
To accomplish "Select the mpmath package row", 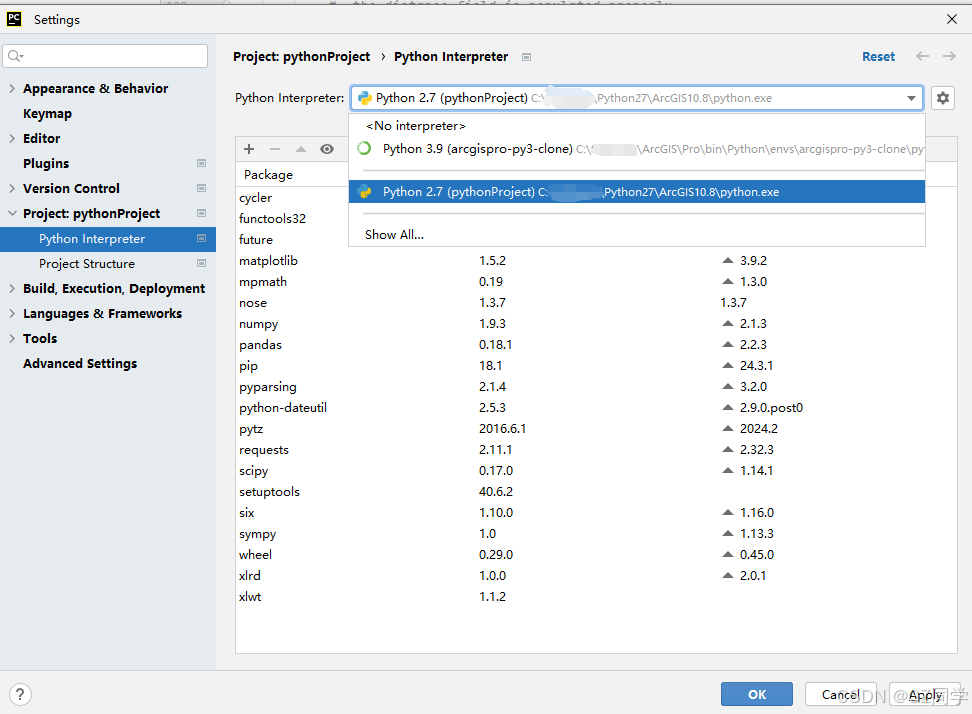I will click(x=596, y=281).
